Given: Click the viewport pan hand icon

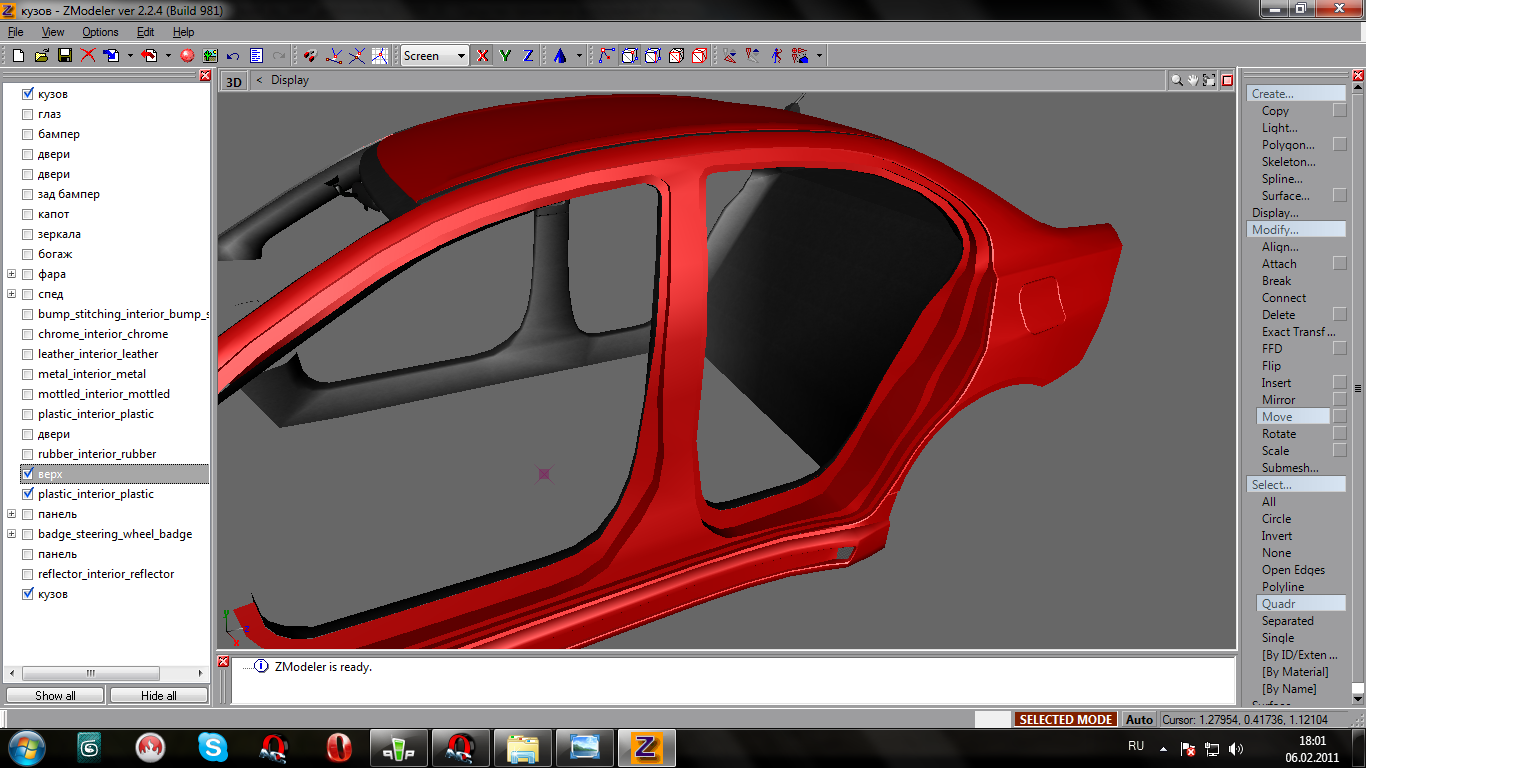Looking at the screenshot, I should click(x=1193, y=80).
